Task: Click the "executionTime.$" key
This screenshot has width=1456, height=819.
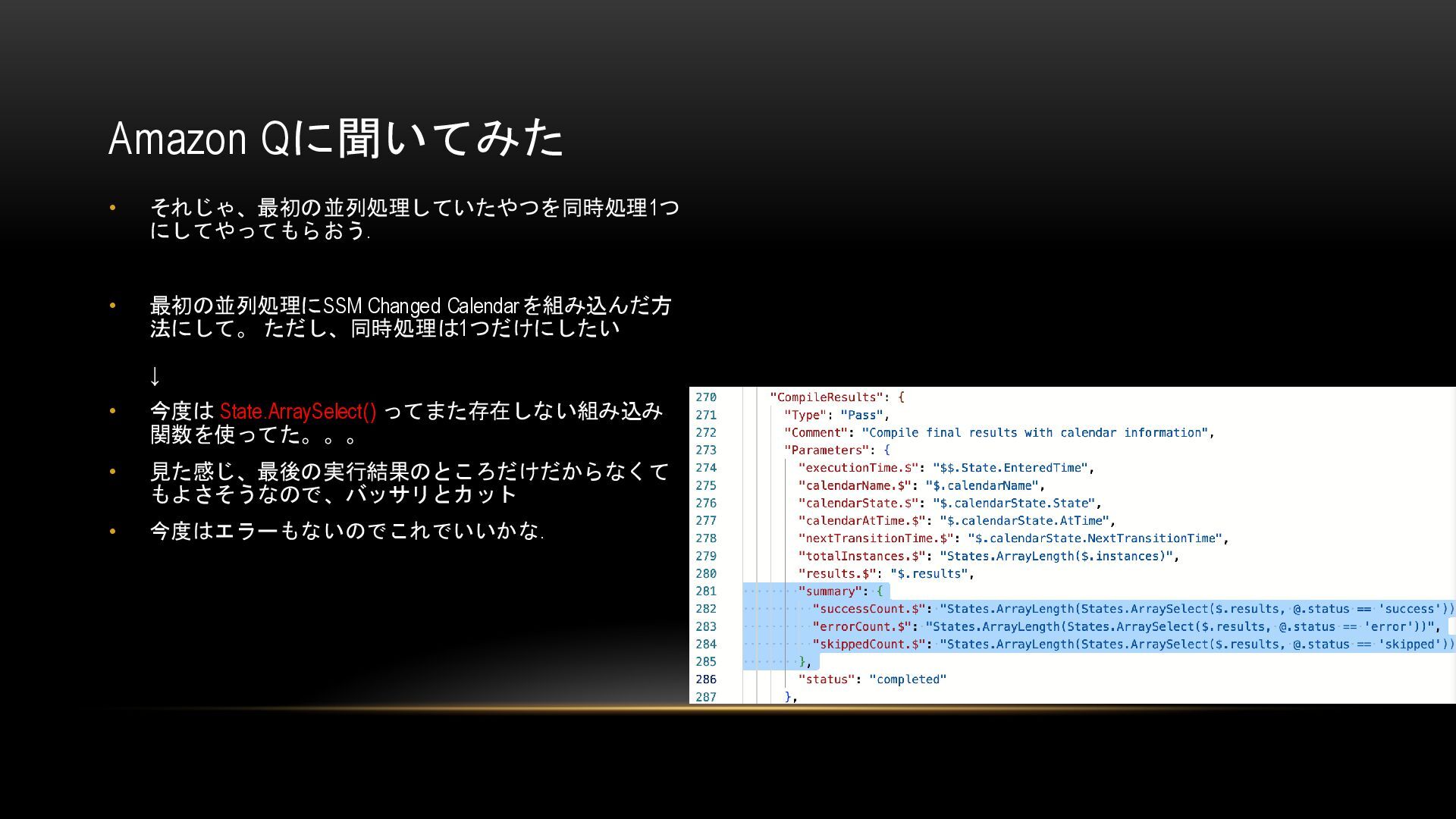Action: 858,468
